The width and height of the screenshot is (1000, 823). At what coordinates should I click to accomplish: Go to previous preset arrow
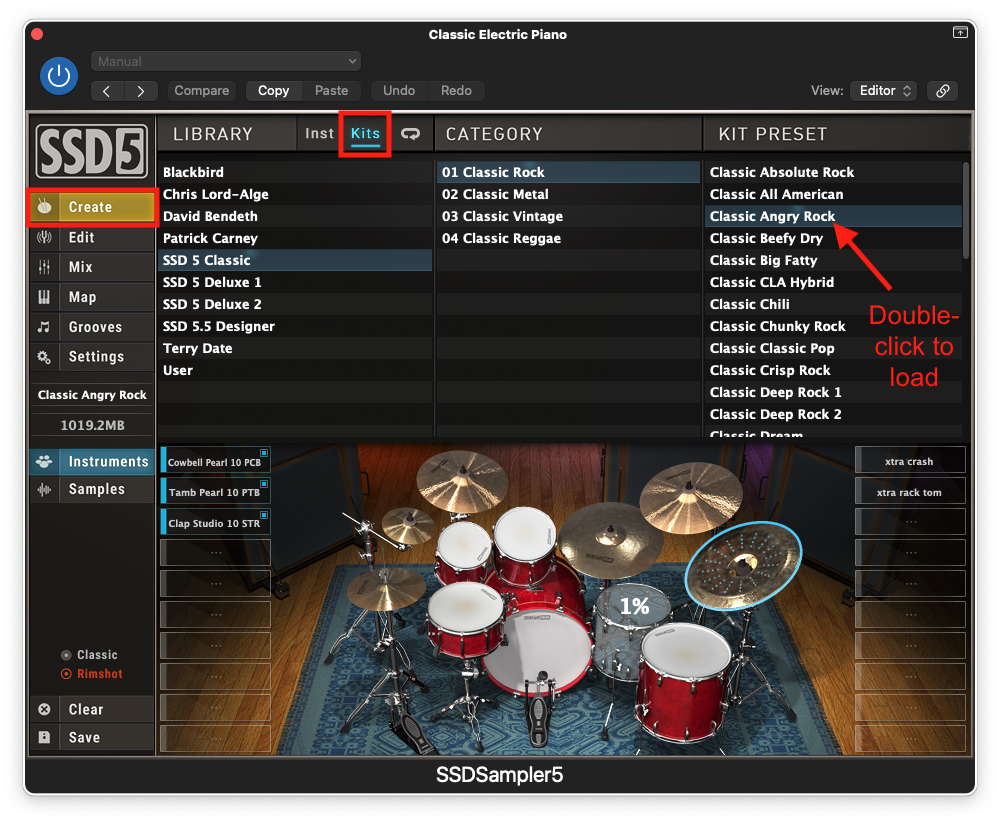[x=107, y=91]
